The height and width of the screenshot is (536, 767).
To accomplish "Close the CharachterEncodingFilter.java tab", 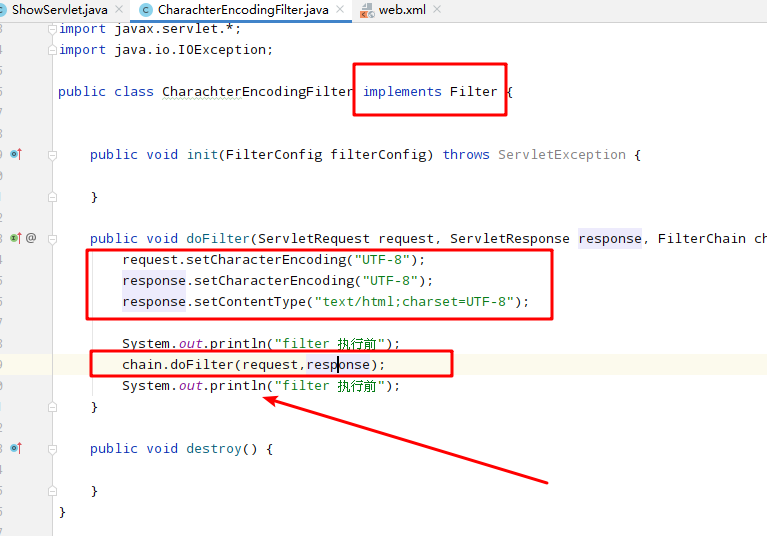I will (x=340, y=9).
